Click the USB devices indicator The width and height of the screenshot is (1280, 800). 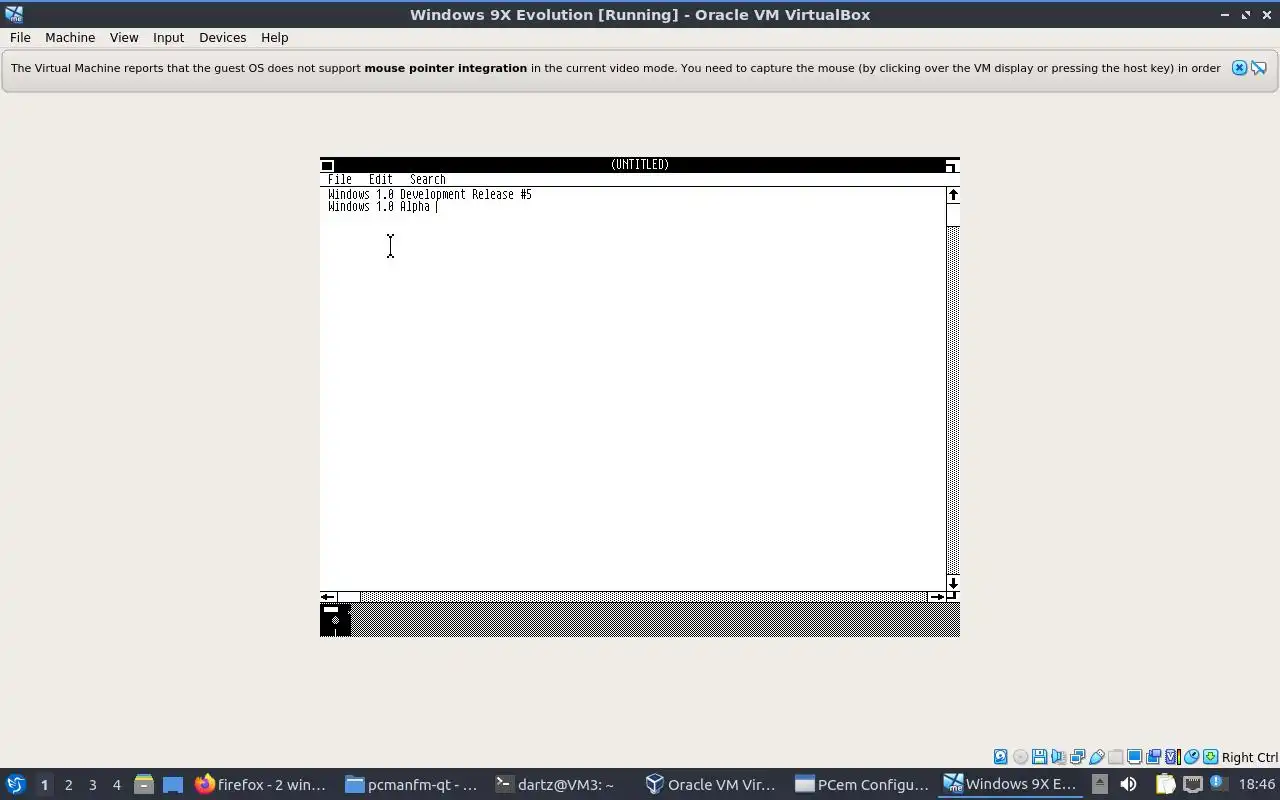pyautogui.click(x=1096, y=757)
